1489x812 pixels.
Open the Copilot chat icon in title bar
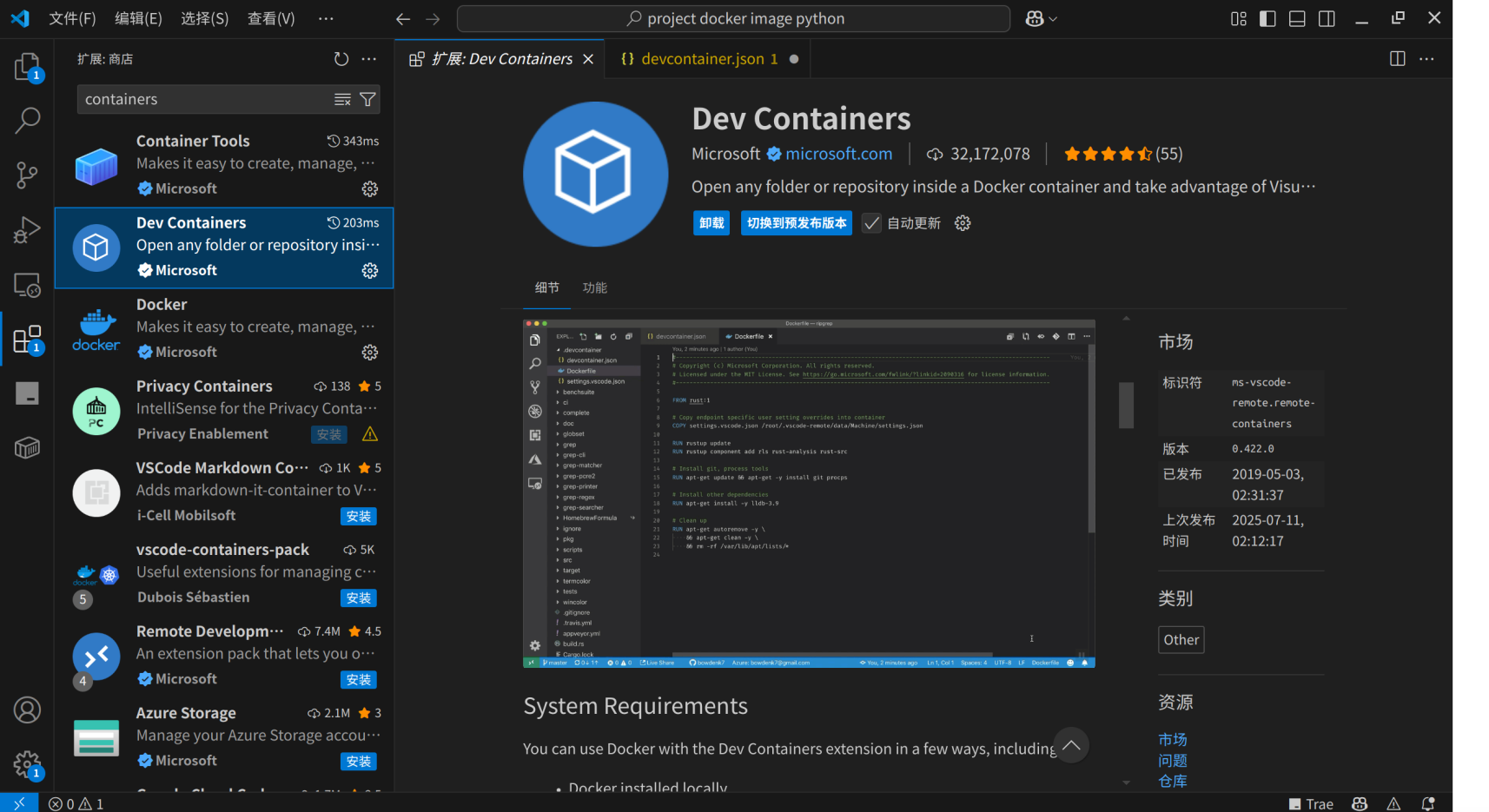[x=1035, y=19]
